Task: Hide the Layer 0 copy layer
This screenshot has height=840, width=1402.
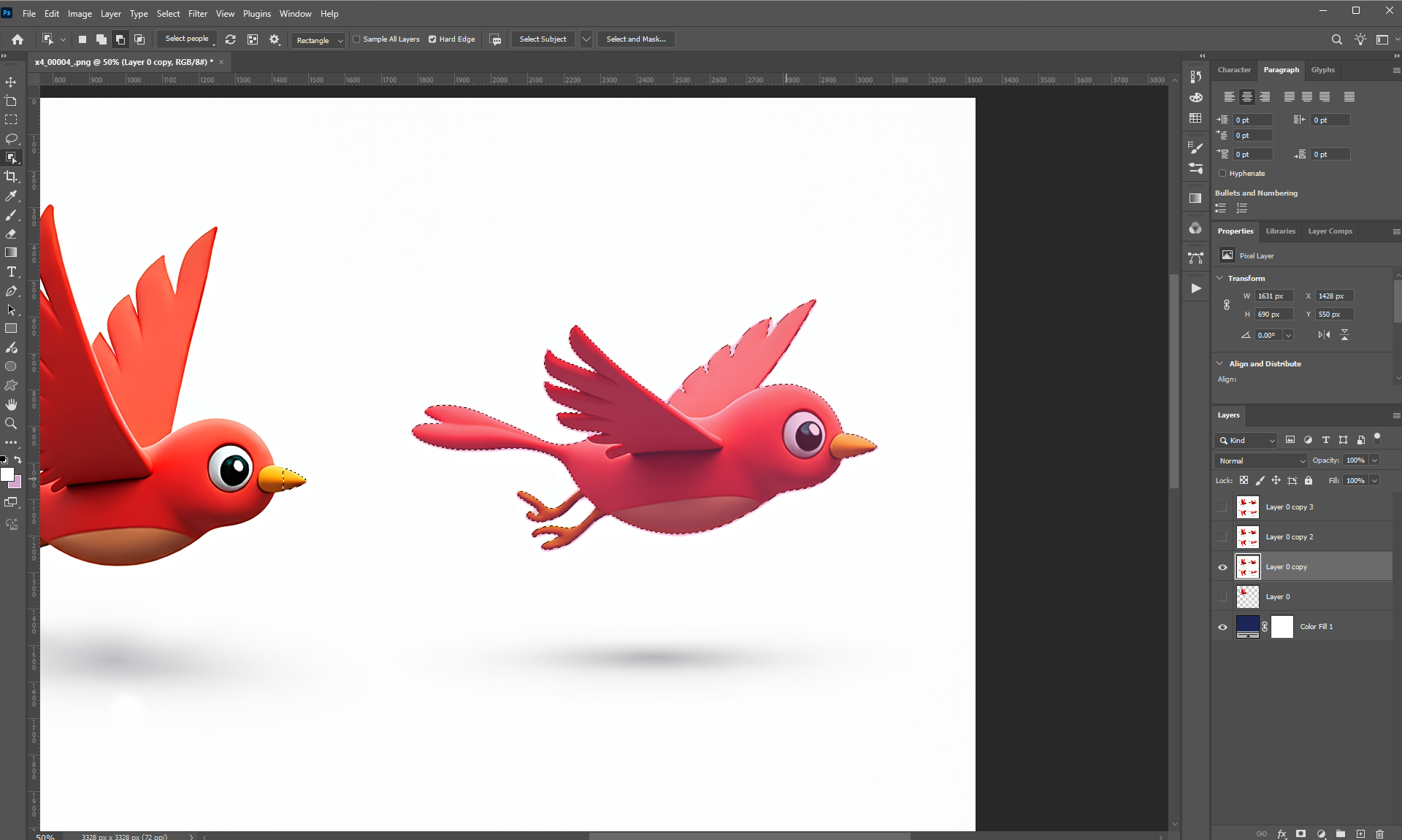Action: coord(1222,567)
